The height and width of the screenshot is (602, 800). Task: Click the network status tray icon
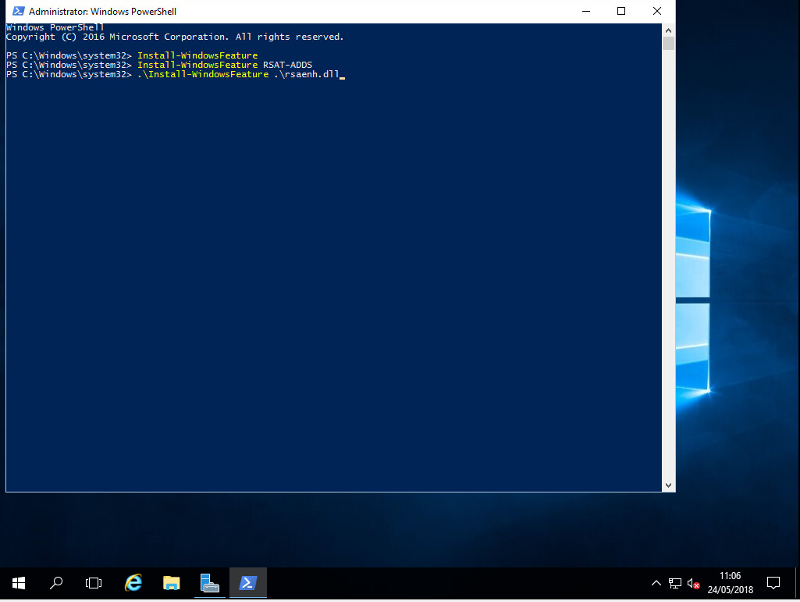[x=675, y=583]
